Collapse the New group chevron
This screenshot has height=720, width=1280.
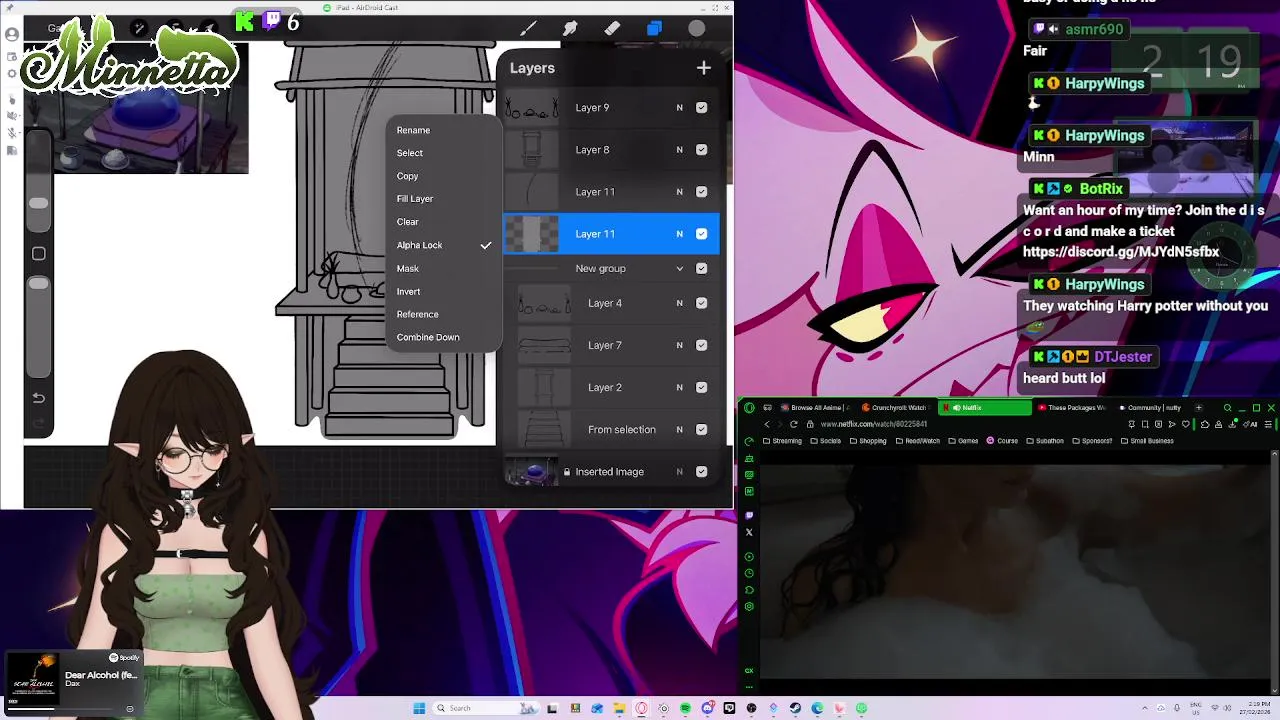tap(680, 268)
